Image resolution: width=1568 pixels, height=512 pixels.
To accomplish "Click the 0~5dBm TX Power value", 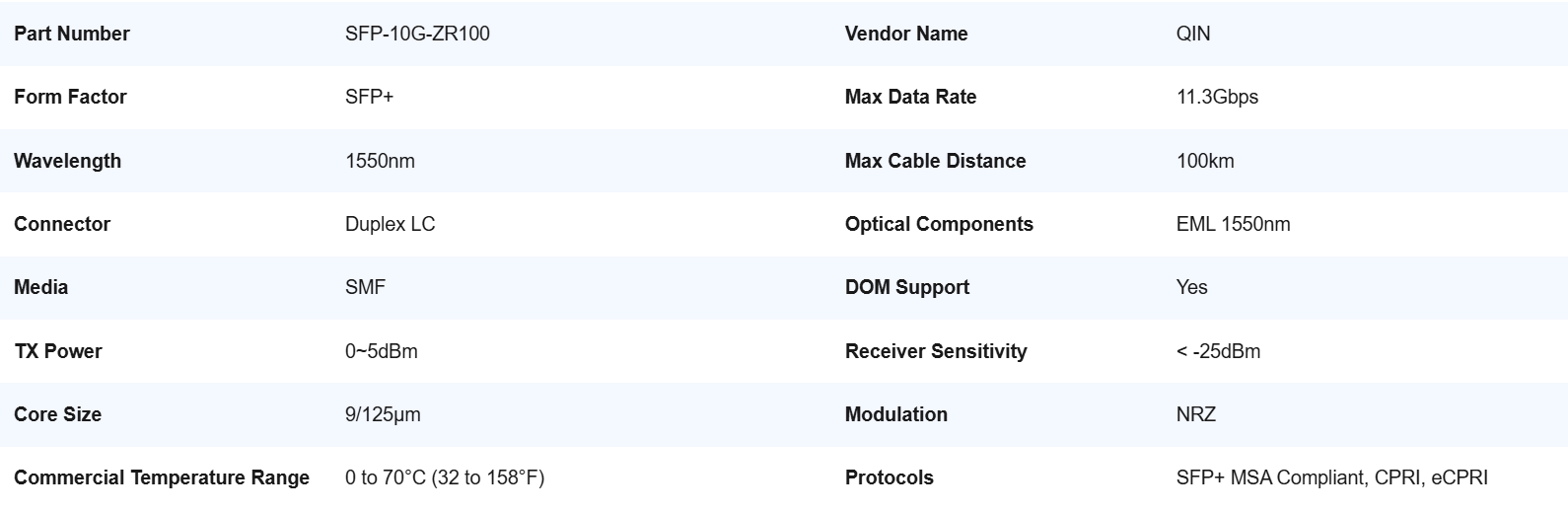I will pos(381,351).
